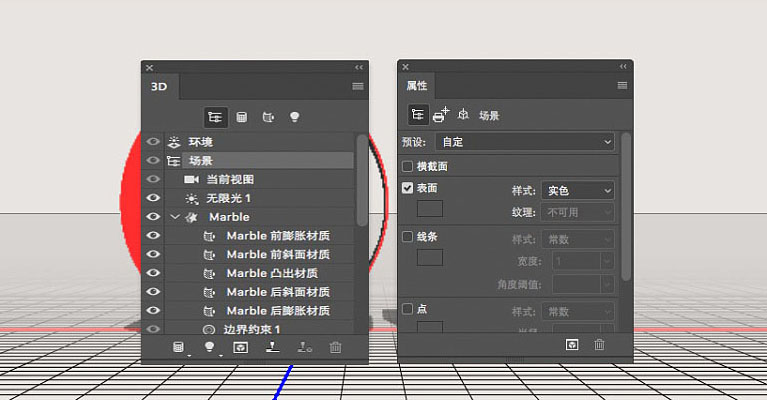Enable the 线条 checkbox
Viewport: 767px width, 400px height.
pyautogui.click(x=407, y=237)
